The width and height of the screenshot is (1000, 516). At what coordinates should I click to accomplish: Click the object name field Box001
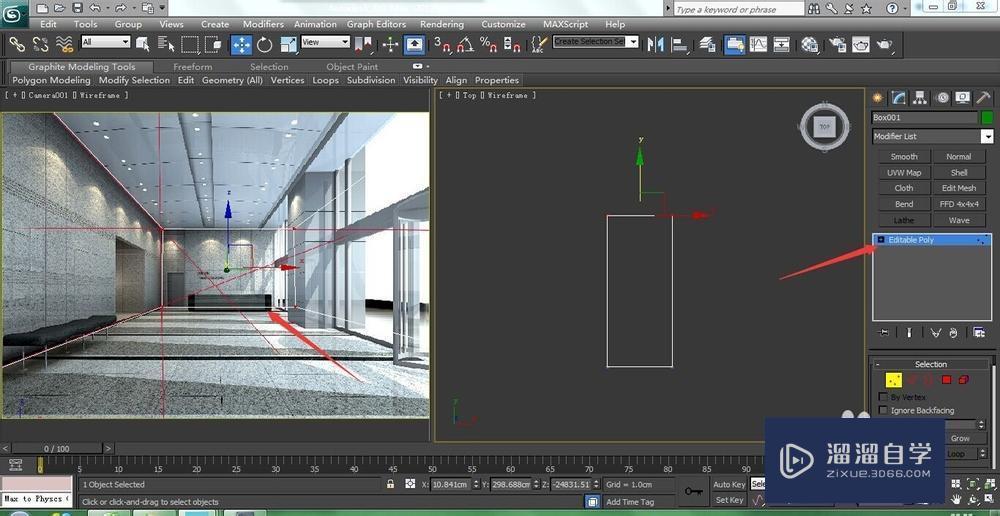coord(925,117)
